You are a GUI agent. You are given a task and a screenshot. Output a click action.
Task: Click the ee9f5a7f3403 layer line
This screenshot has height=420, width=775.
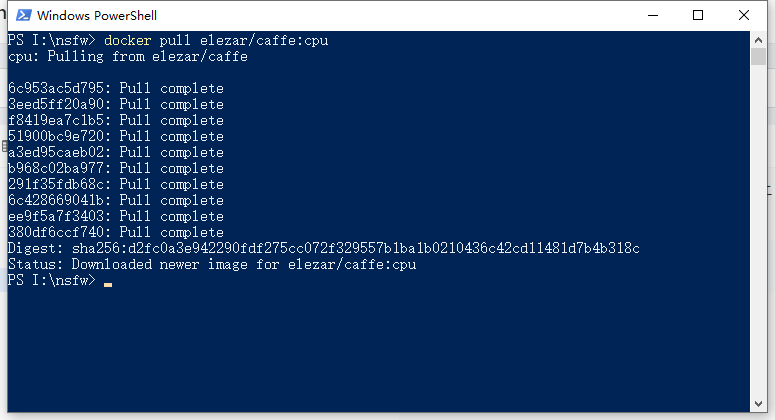pos(116,216)
